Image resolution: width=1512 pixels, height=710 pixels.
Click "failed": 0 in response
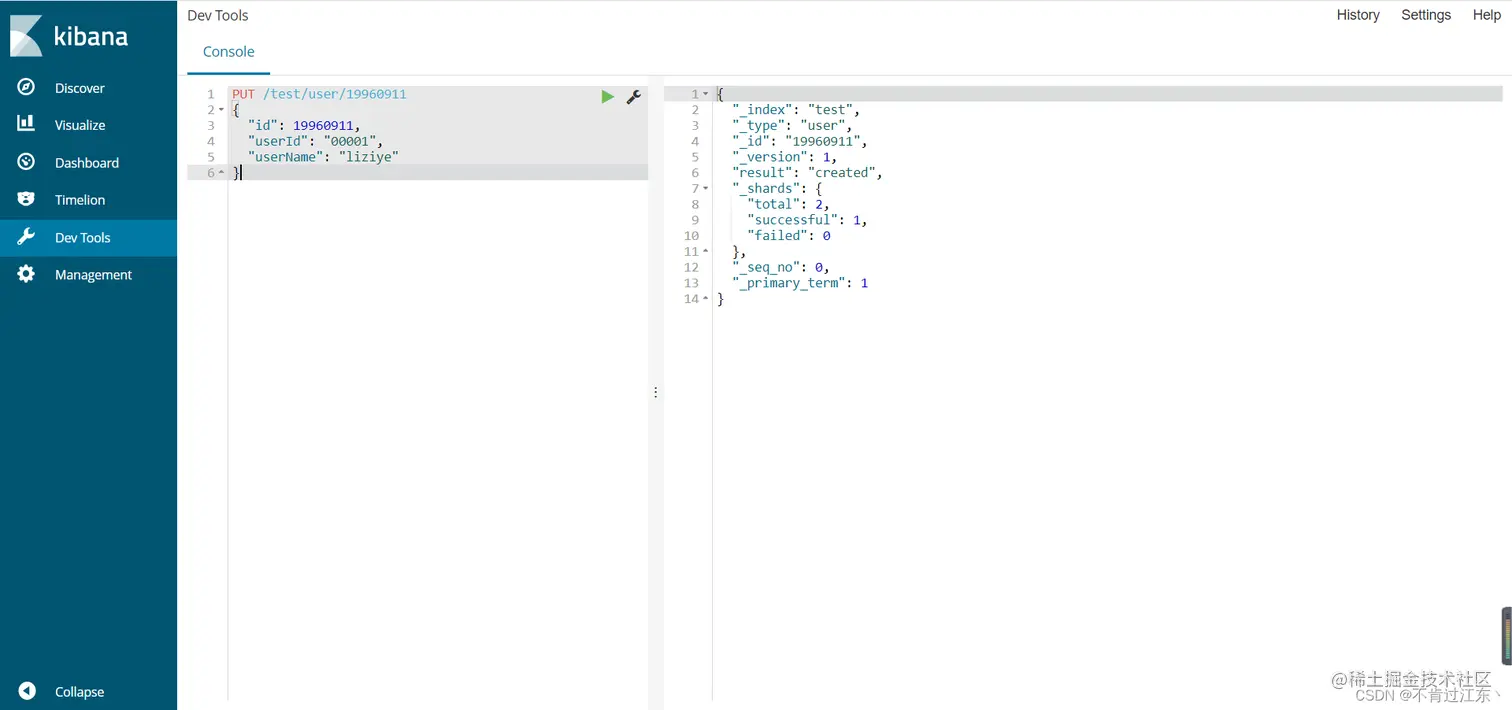point(789,236)
